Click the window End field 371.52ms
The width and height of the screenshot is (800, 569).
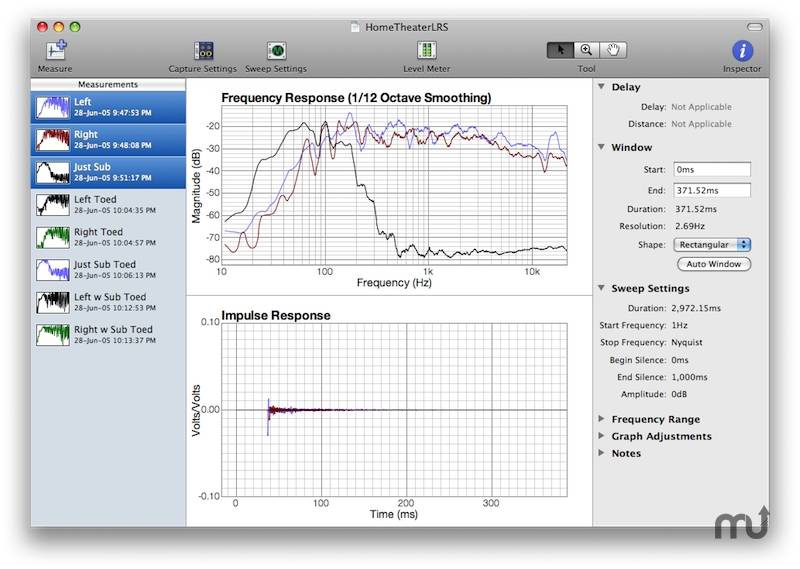pos(712,190)
